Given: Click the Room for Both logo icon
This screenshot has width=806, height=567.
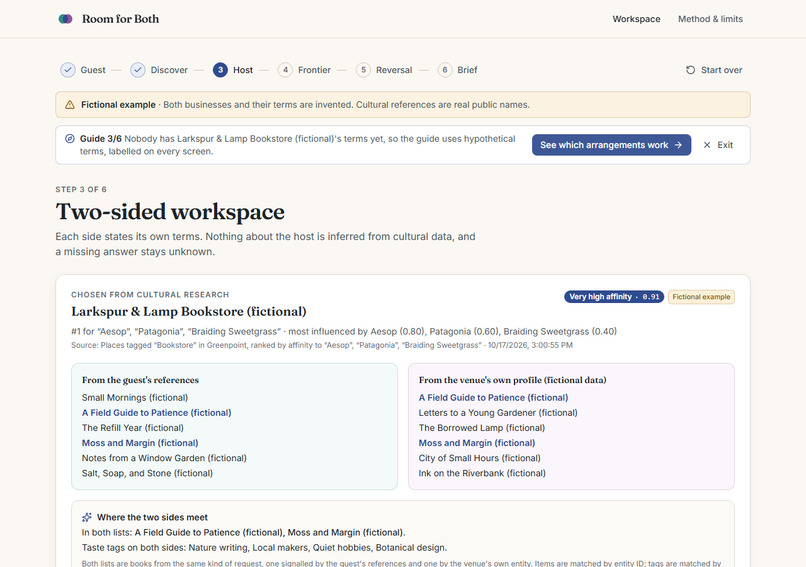Looking at the screenshot, I should click(x=65, y=19).
